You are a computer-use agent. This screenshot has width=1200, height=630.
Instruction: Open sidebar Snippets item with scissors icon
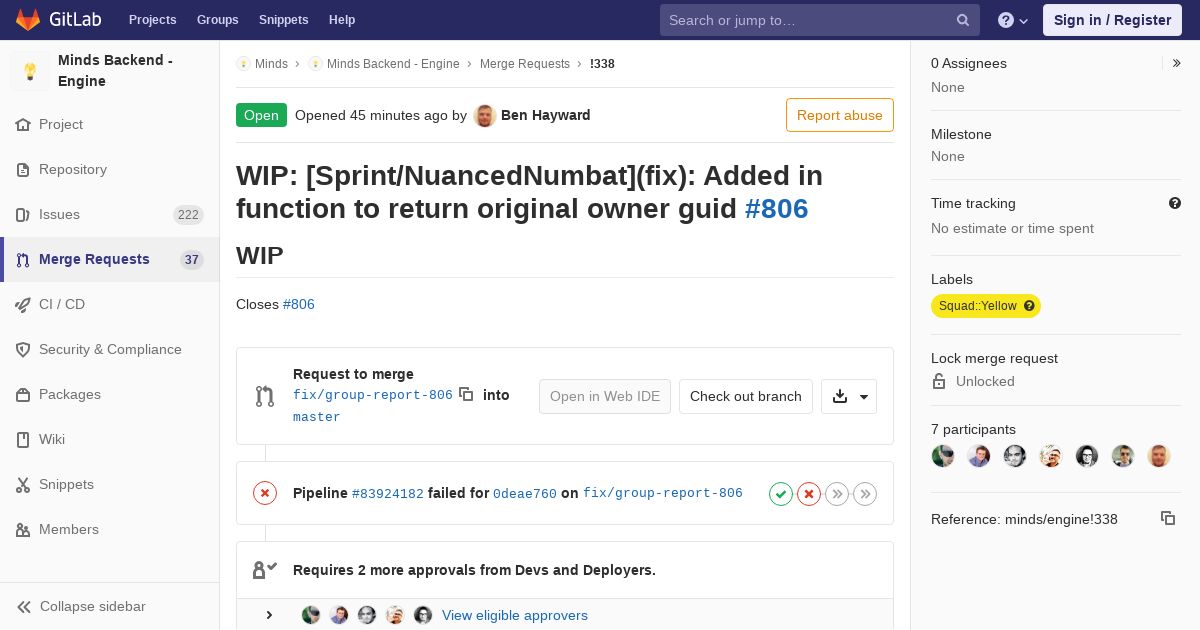[x=110, y=484]
